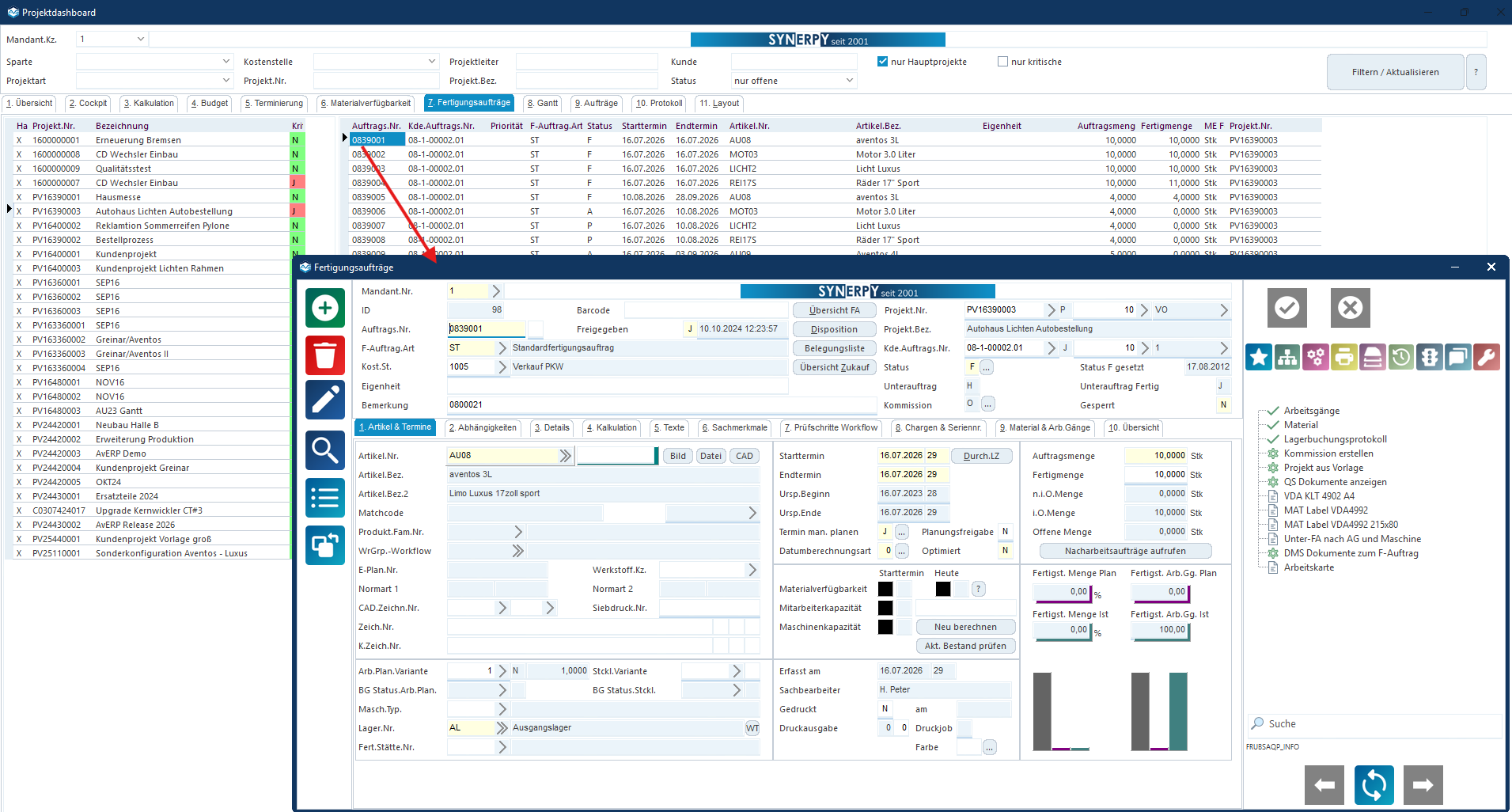Click the yellow printer icon
Image resolution: width=1512 pixels, height=812 pixels.
1343,358
